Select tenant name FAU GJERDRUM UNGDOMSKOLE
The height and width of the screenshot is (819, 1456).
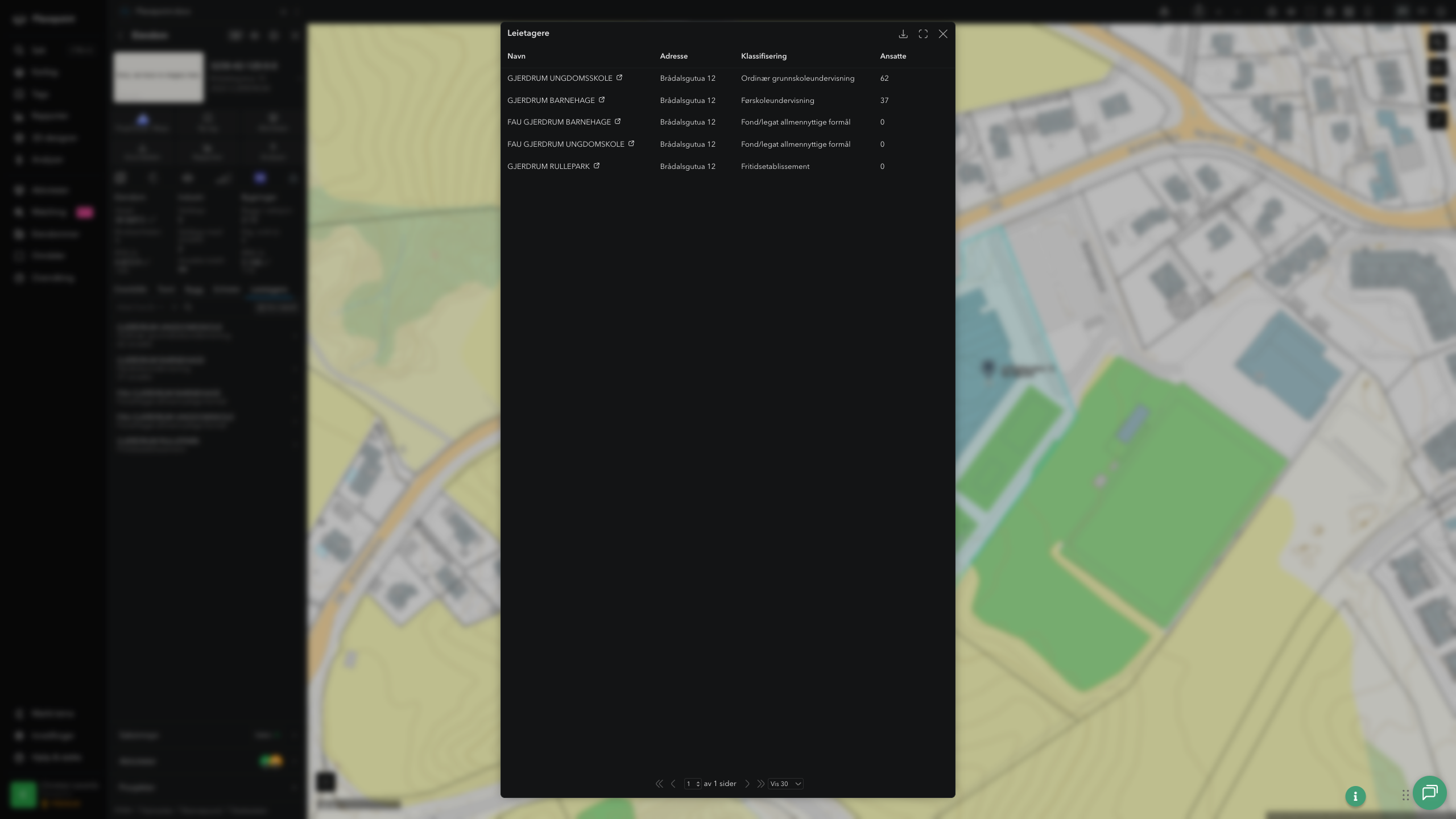(566, 144)
